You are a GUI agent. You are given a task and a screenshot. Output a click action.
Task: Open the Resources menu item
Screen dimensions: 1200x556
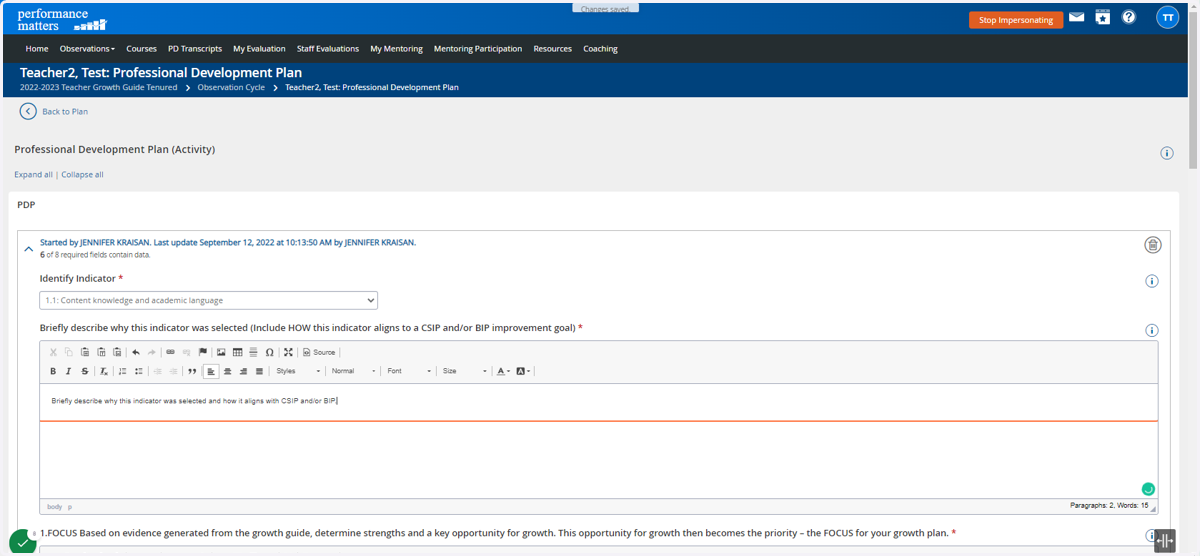[553, 48]
